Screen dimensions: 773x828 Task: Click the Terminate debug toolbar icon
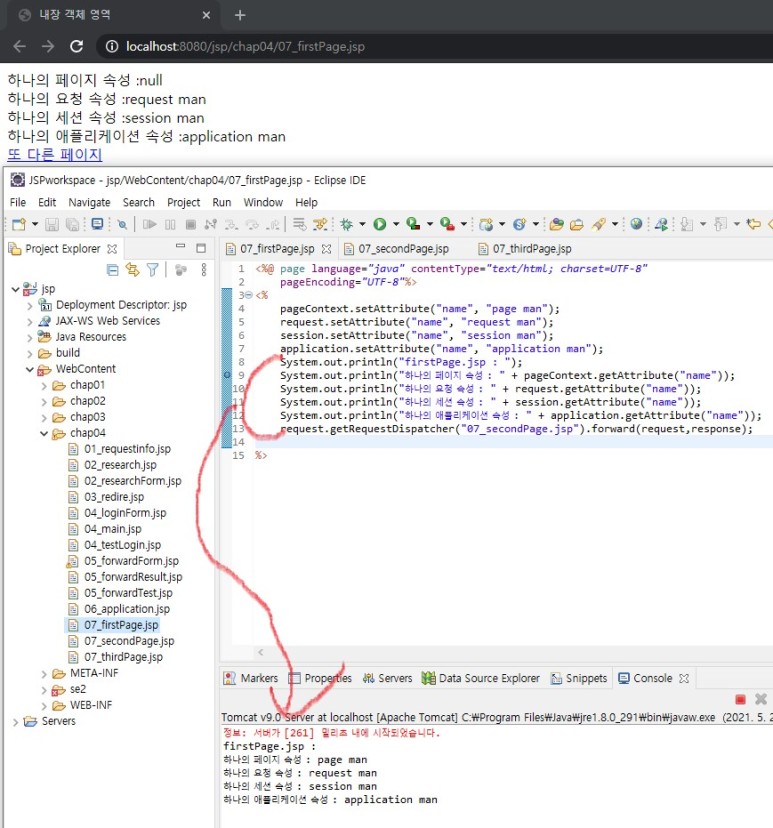point(191,224)
